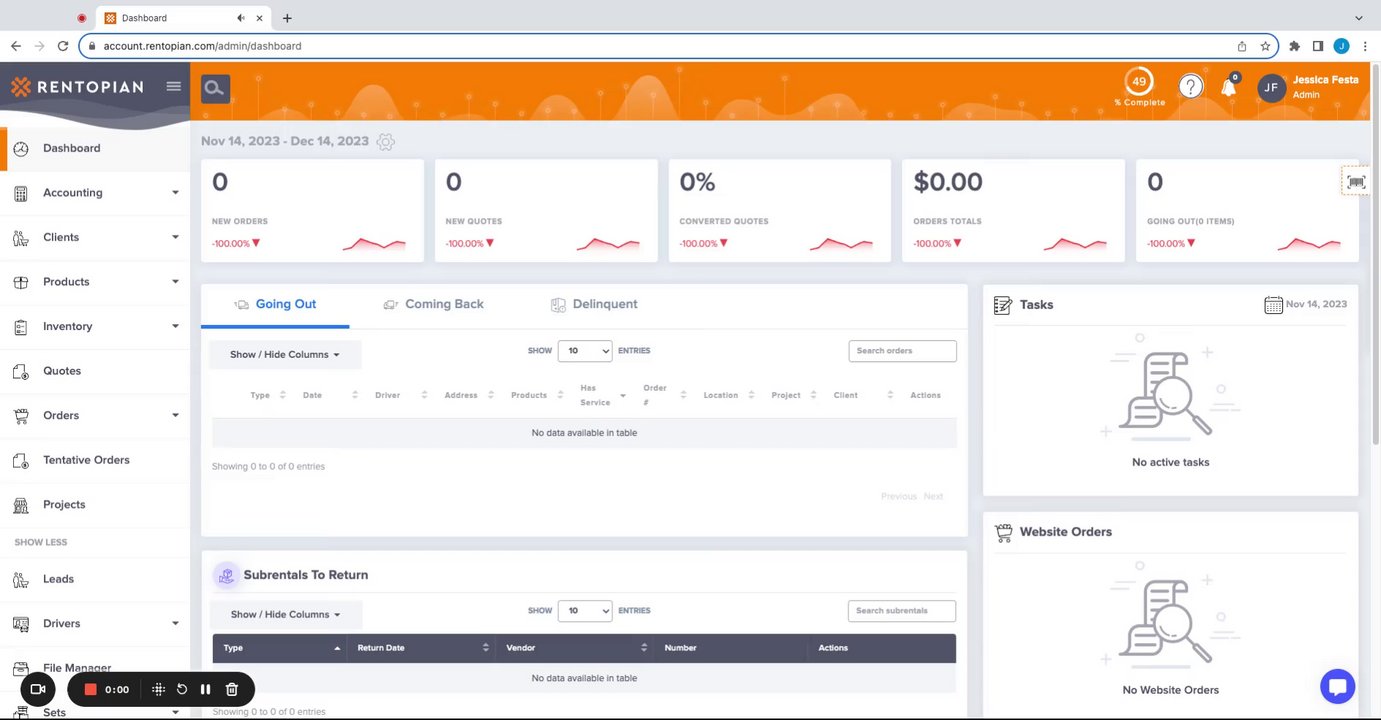Click the Next pagination link

pyautogui.click(x=933, y=497)
